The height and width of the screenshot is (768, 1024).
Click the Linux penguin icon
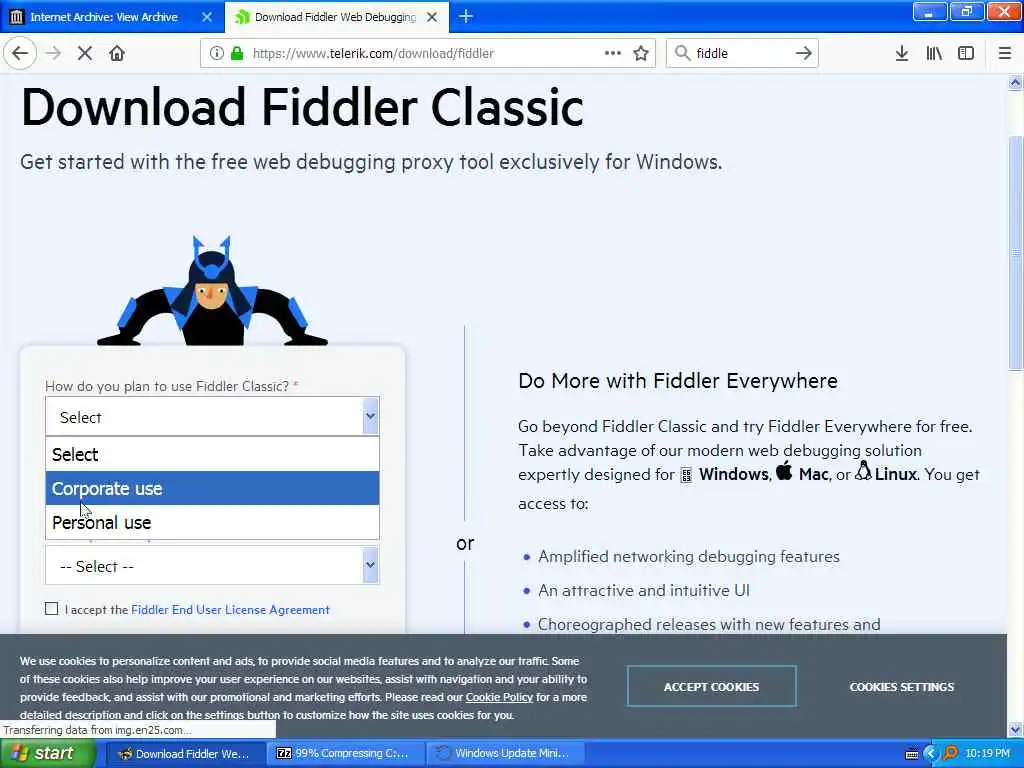[x=863, y=470]
